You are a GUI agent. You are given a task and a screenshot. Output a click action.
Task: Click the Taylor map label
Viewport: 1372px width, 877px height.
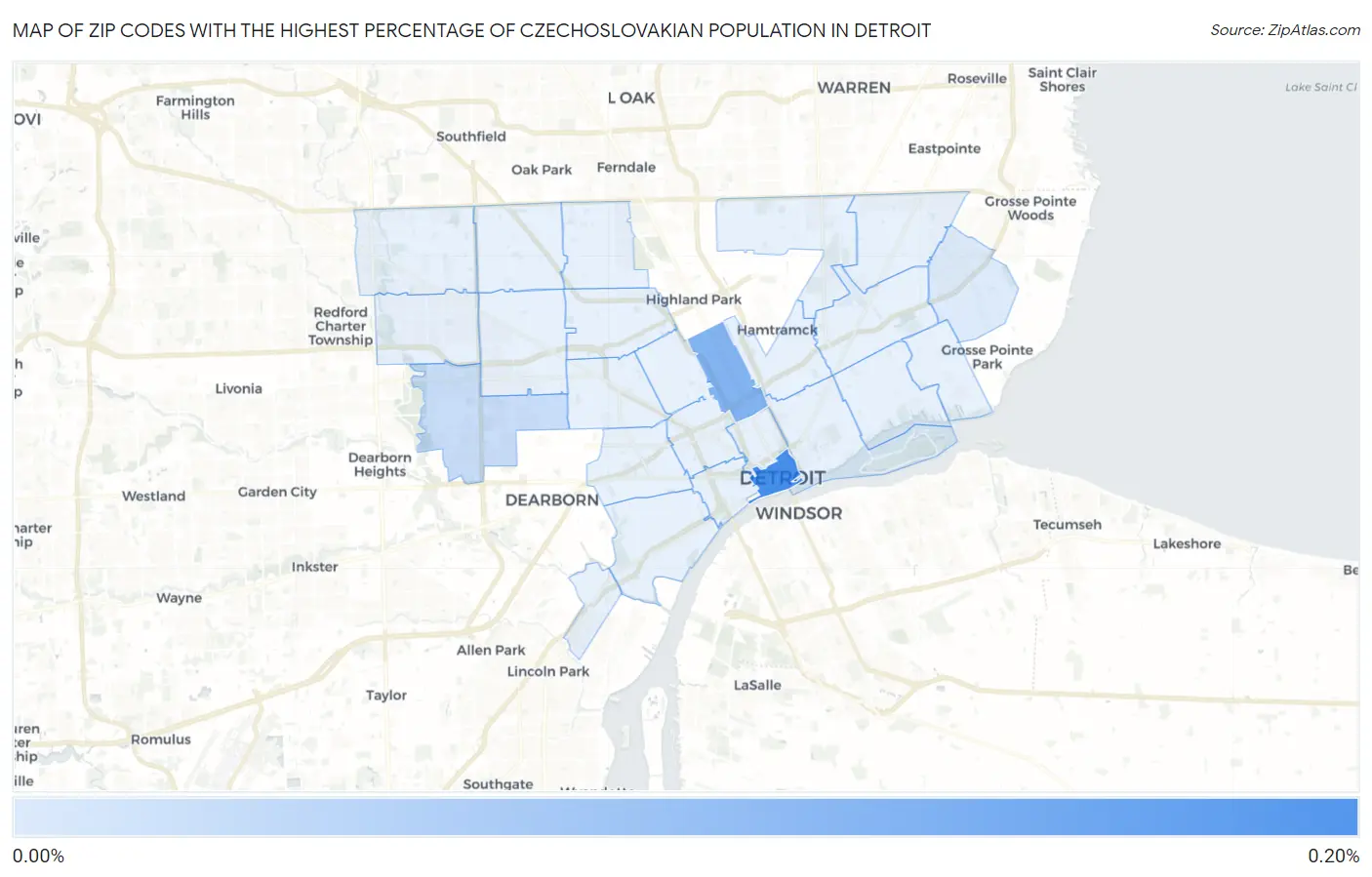tap(386, 696)
